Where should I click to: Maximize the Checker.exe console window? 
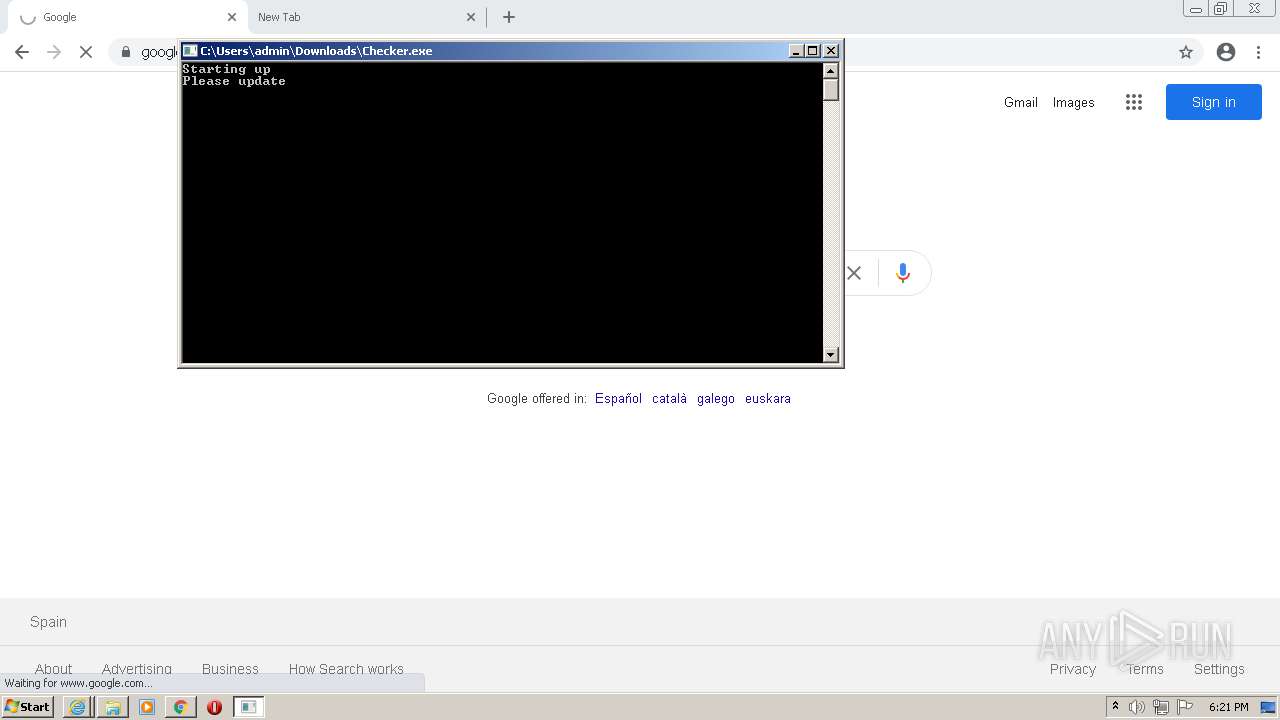[813, 51]
